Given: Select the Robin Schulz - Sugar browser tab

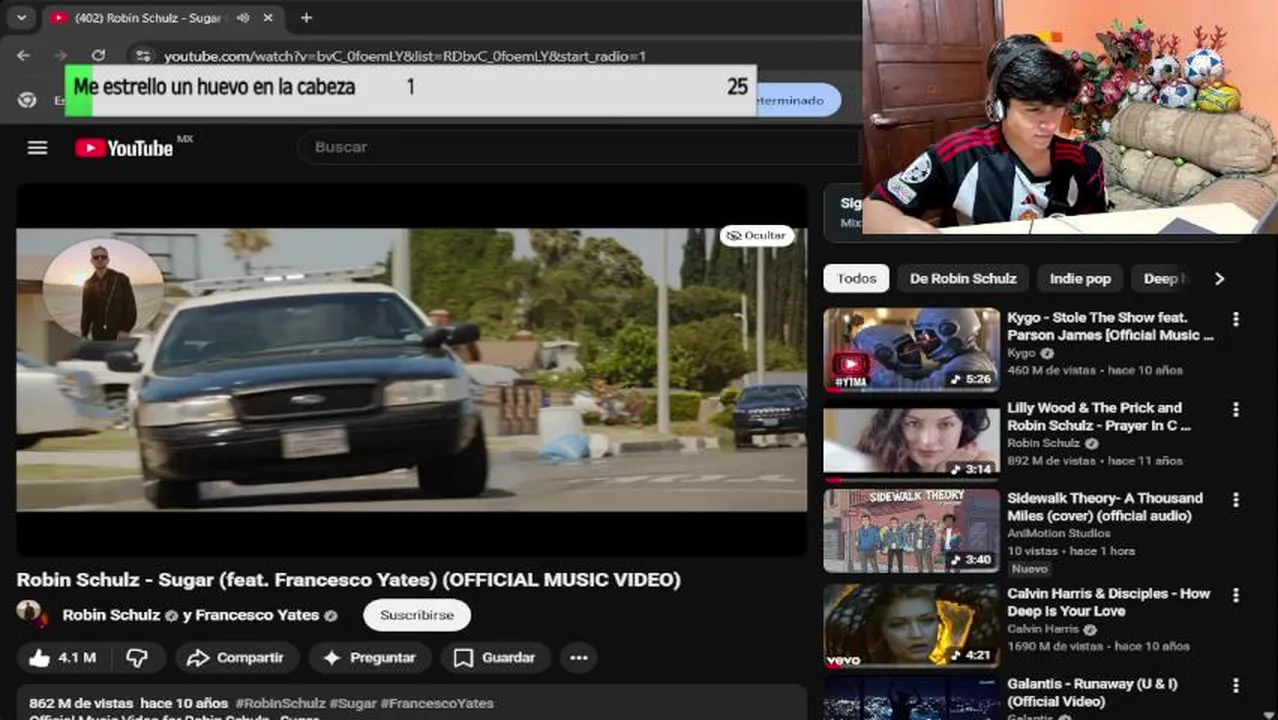Looking at the screenshot, I should [148, 18].
